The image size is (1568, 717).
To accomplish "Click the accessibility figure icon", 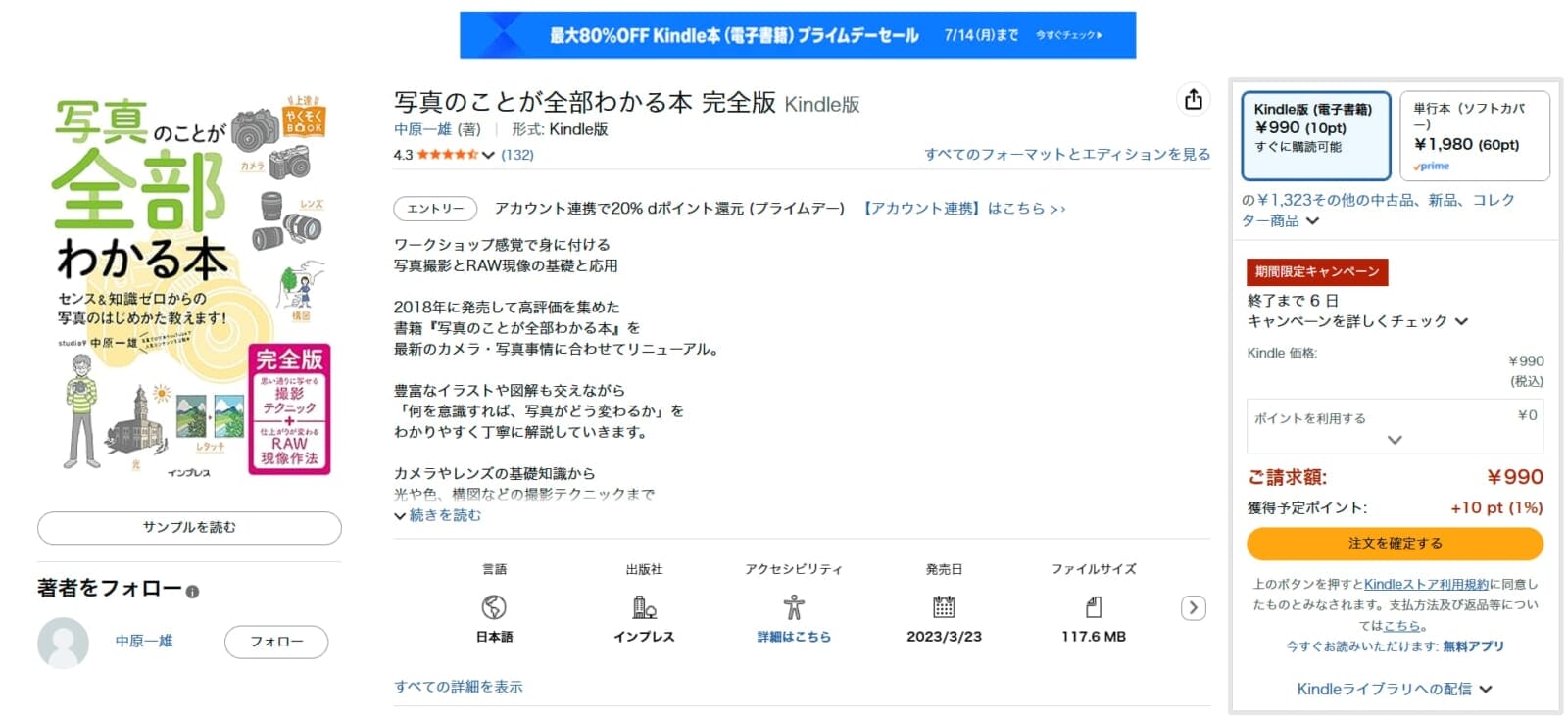I will 794,607.
